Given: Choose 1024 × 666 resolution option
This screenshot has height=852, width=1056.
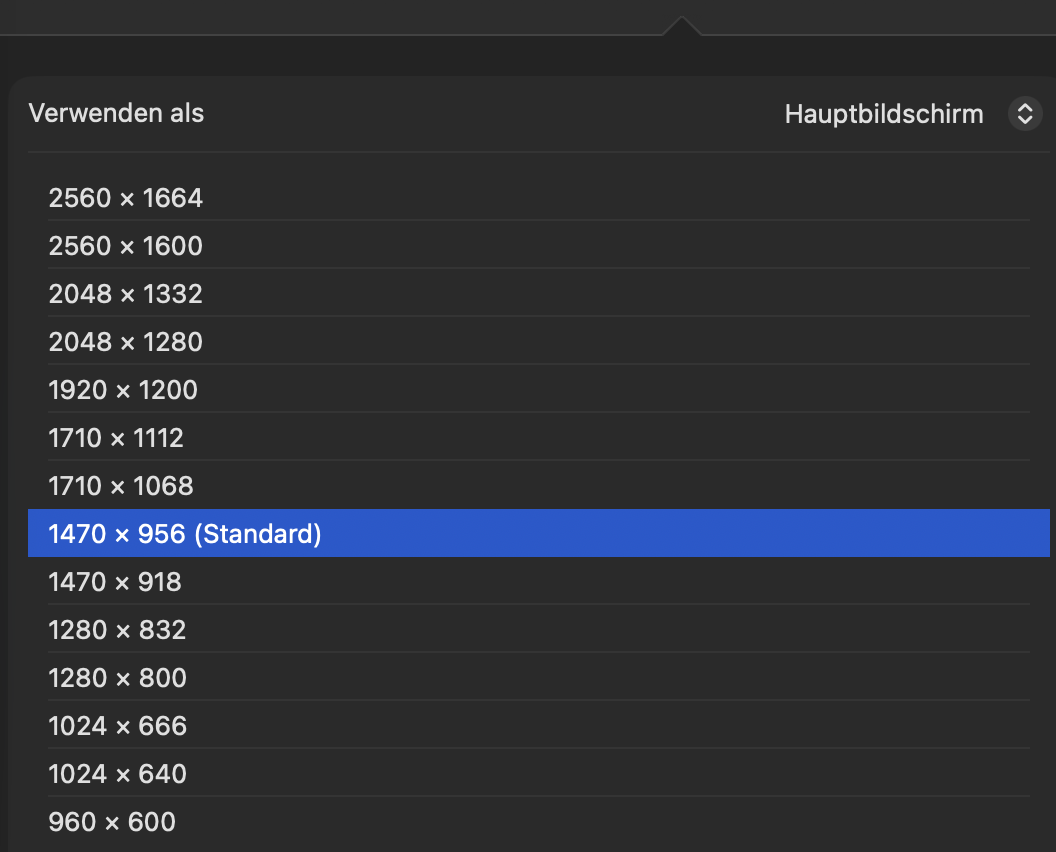Looking at the screenshot, I should pos(117,726).
